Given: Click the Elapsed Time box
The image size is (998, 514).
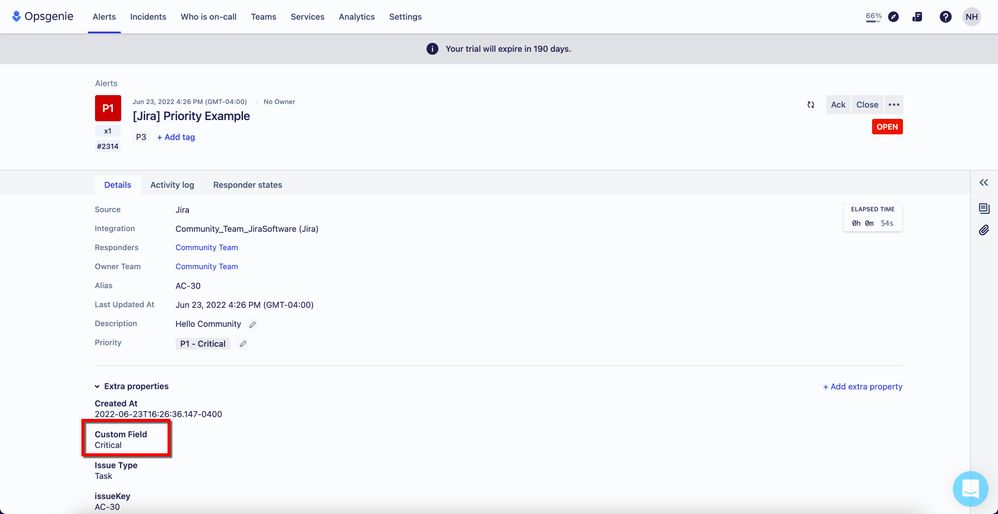Looking at the screenshot, I should click(x=873, y=218).
